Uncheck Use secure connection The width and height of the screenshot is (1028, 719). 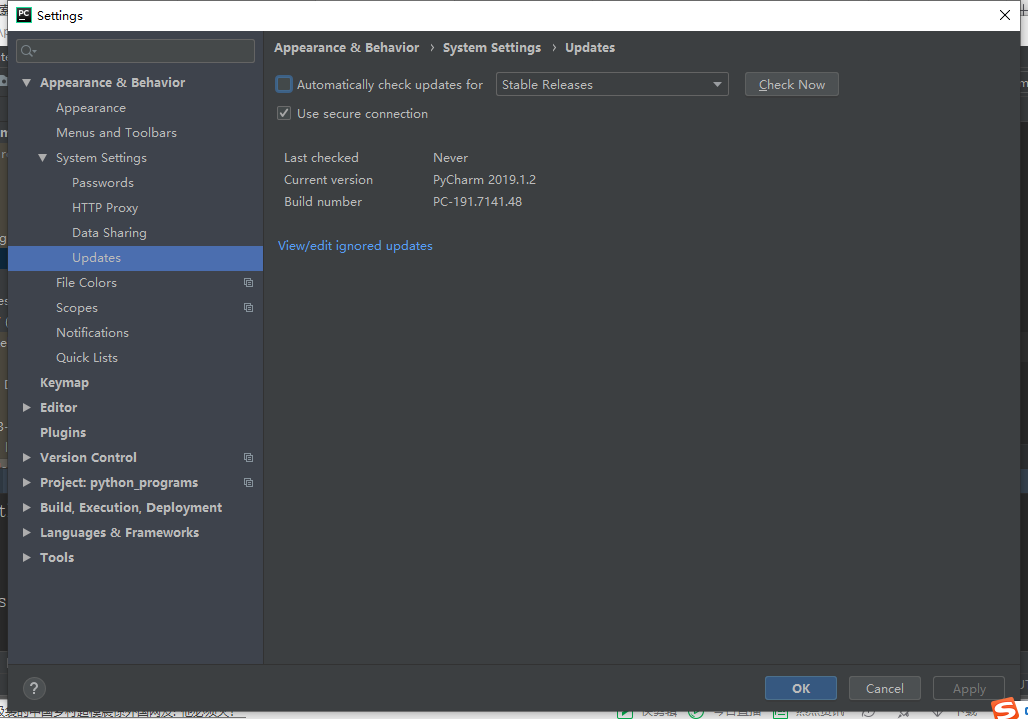(284, 113)
